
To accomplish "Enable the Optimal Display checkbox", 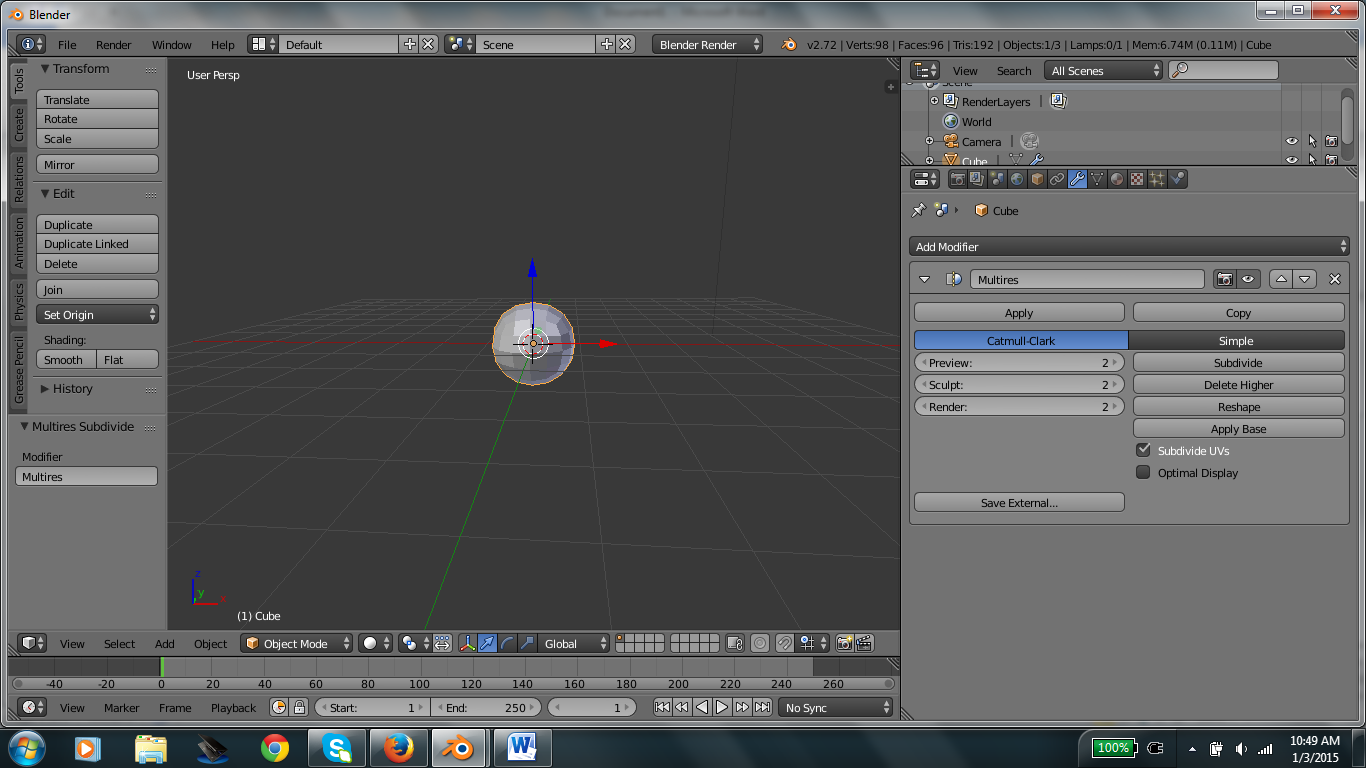I will (1143, 473).
